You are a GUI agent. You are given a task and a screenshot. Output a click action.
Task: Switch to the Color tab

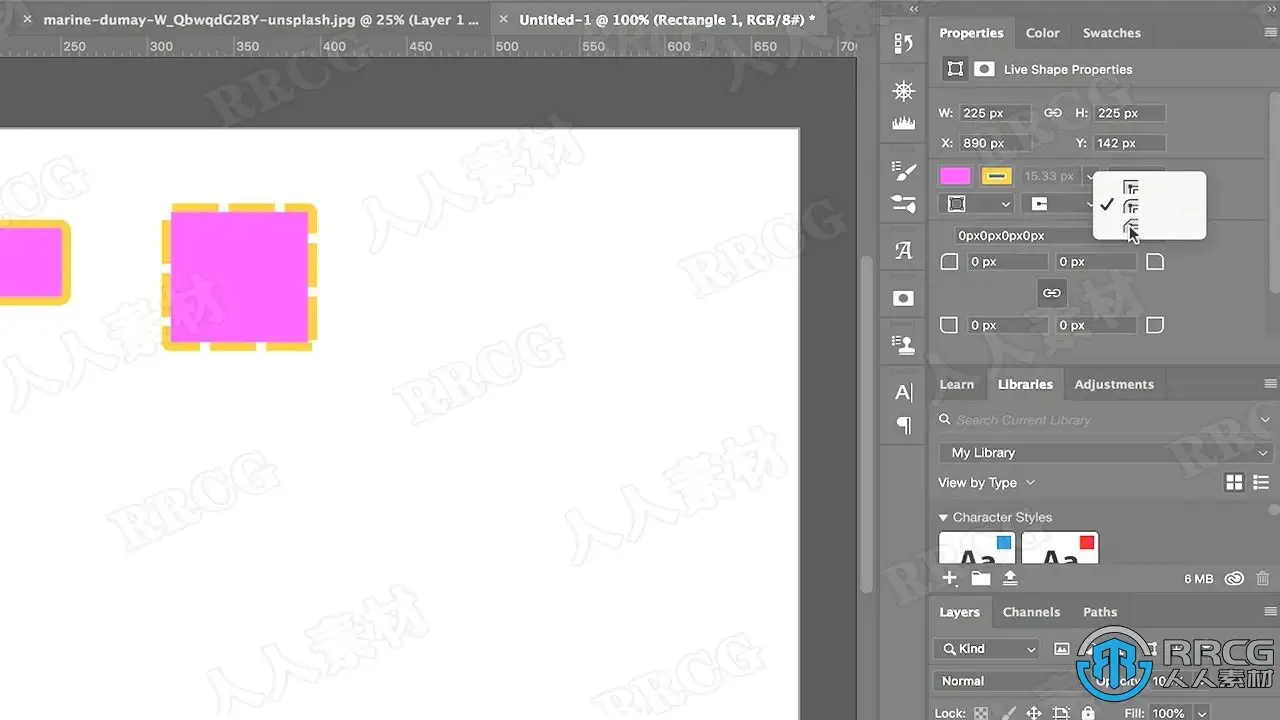coord(1042,33)
